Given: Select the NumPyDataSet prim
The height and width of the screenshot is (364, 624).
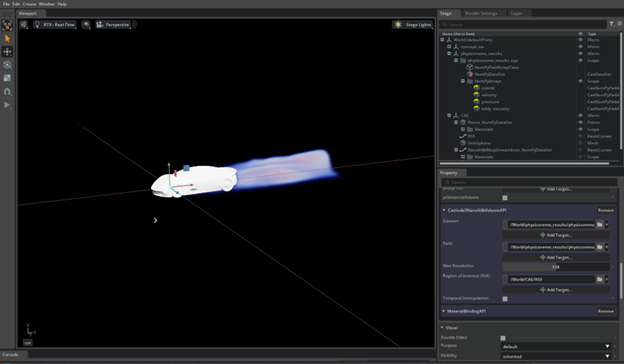Looking at the screenshot, I should [x=489, y=74].
